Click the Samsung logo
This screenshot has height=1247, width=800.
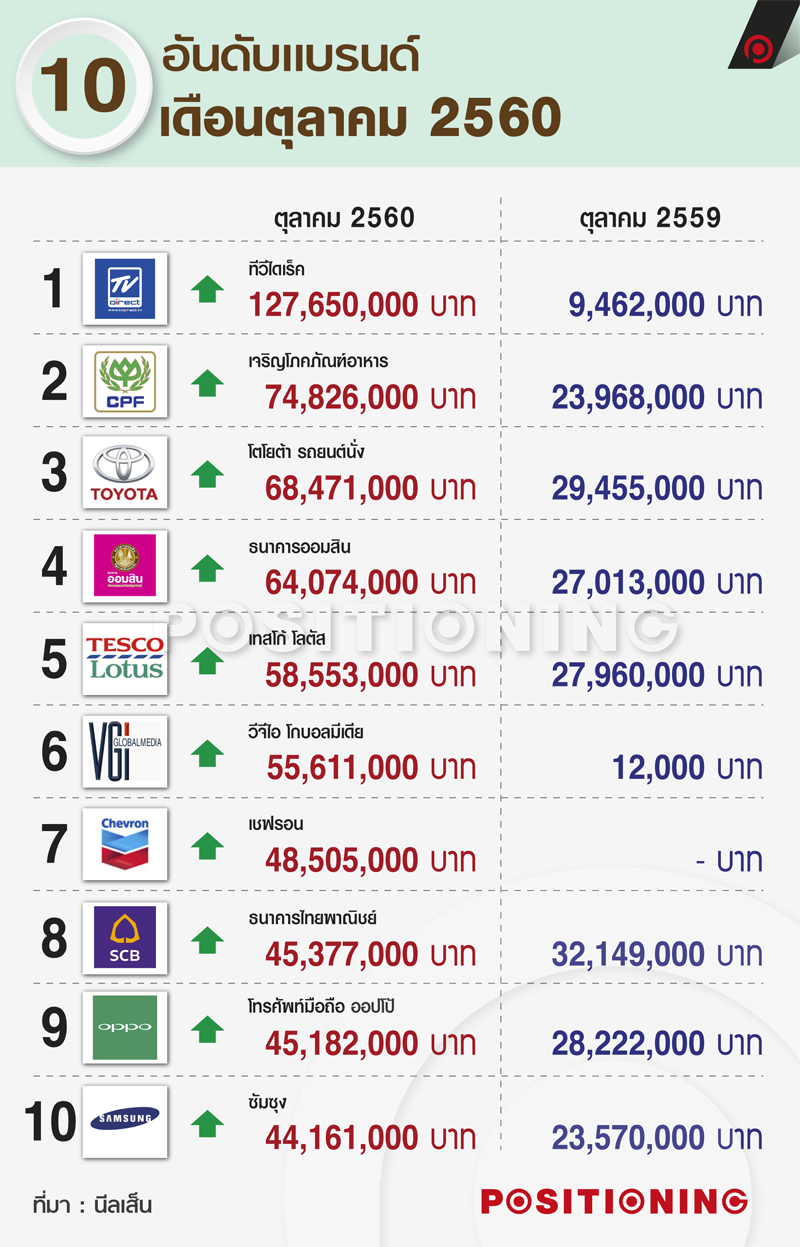pyautogui.click(x=125, y=1121)
